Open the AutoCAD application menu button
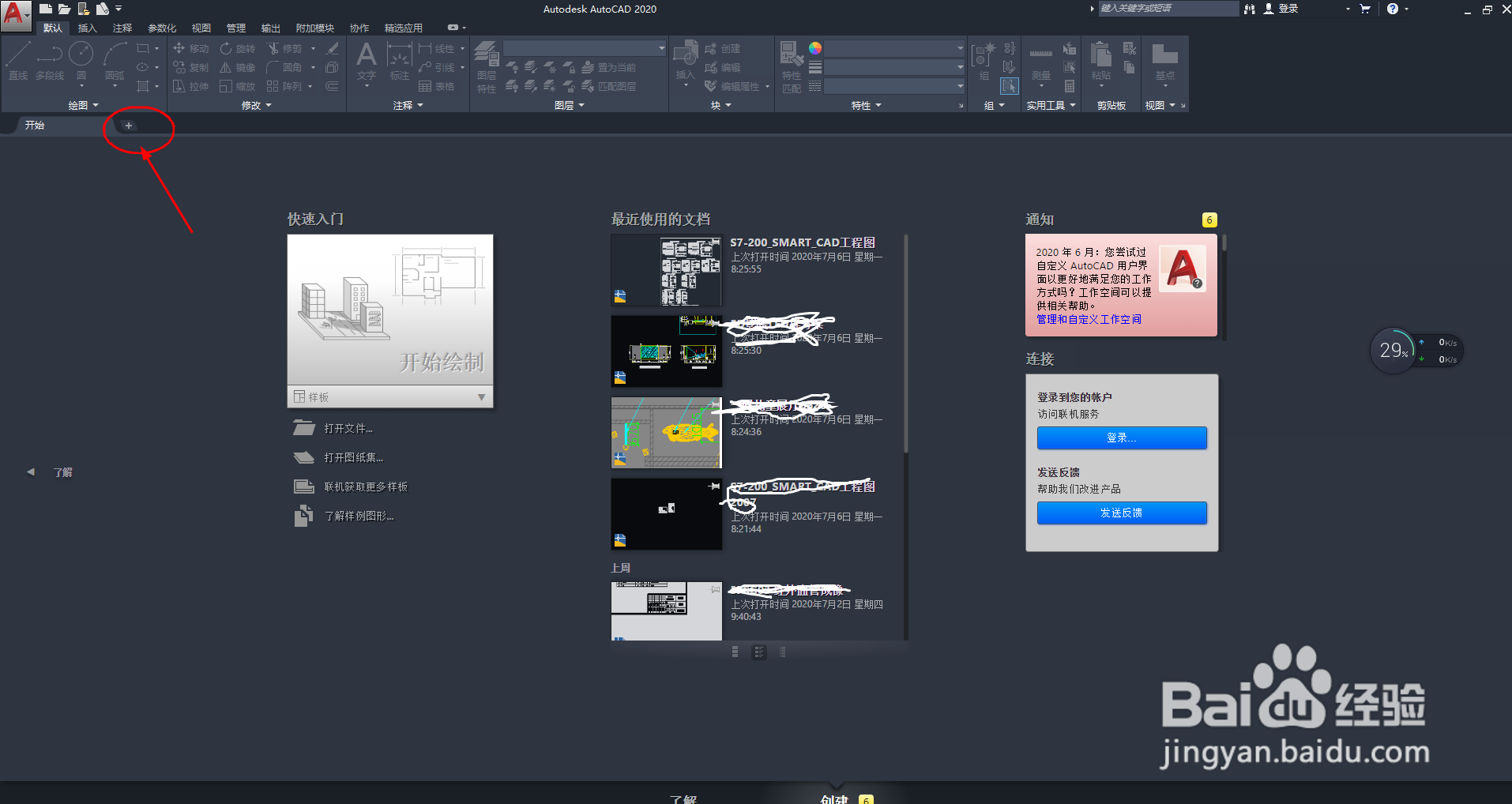The image size is (1512, 804). [x=16, y=15]
